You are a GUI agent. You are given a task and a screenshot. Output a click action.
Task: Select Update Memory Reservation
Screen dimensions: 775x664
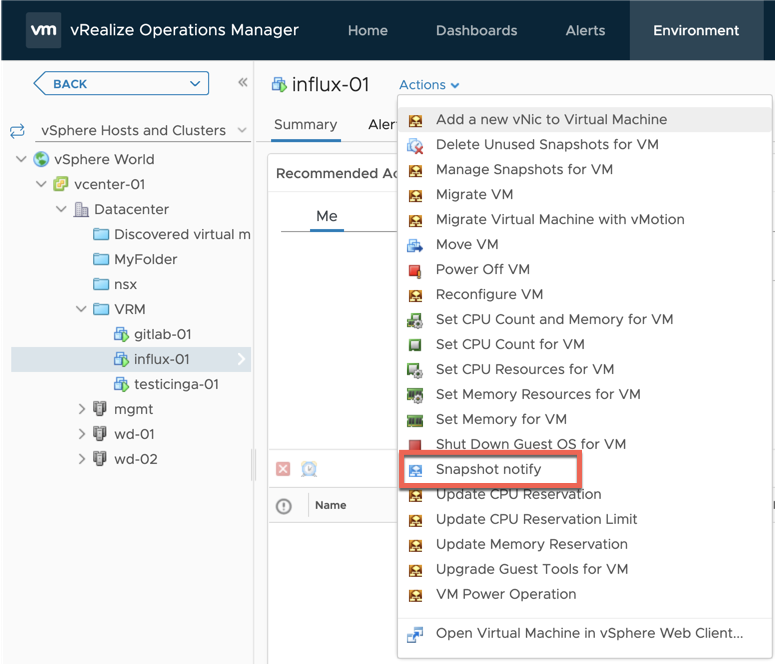(584, 544)
